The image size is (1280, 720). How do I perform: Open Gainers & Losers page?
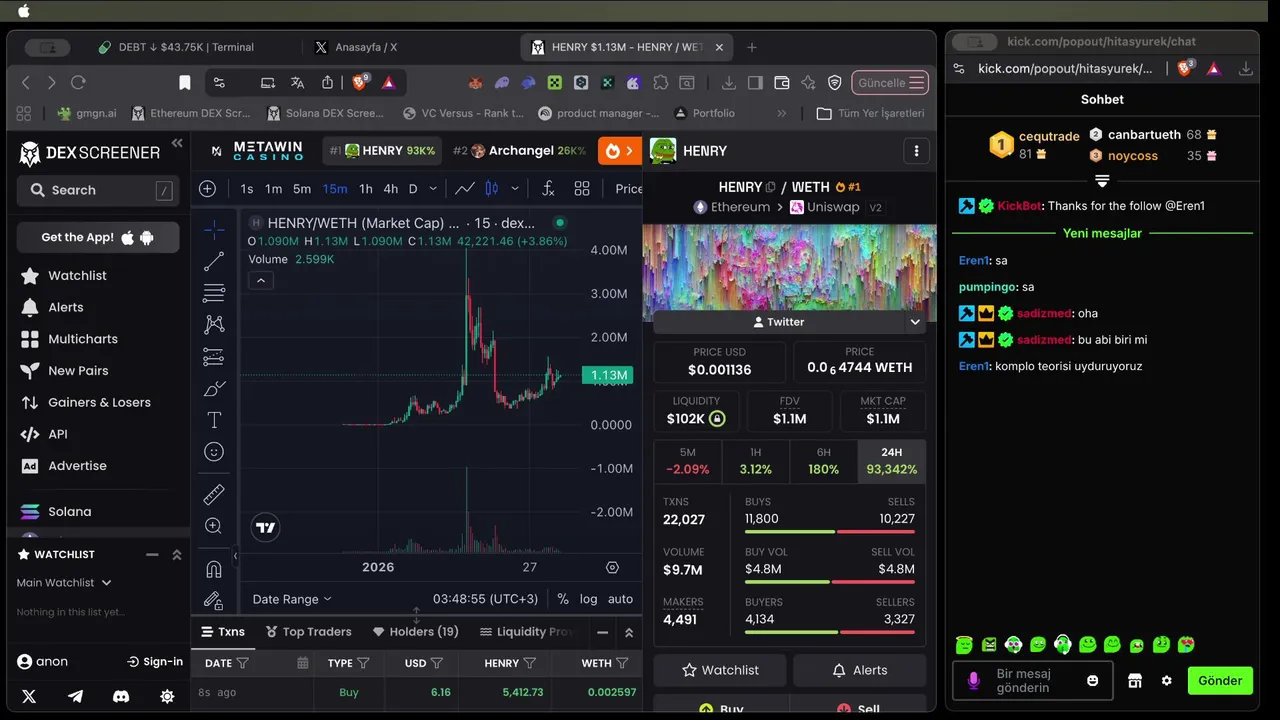(99, 402)
